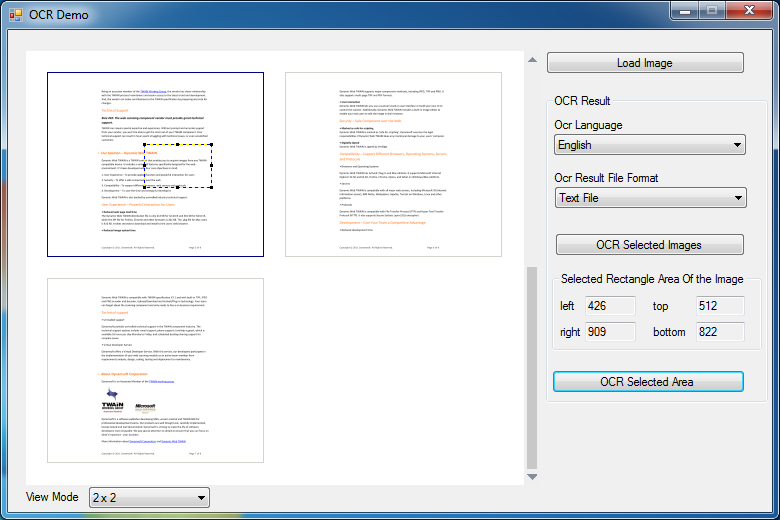Expand the Ocr Result File Format combo box
780x520 pixels.
click(x=650, y=198)
